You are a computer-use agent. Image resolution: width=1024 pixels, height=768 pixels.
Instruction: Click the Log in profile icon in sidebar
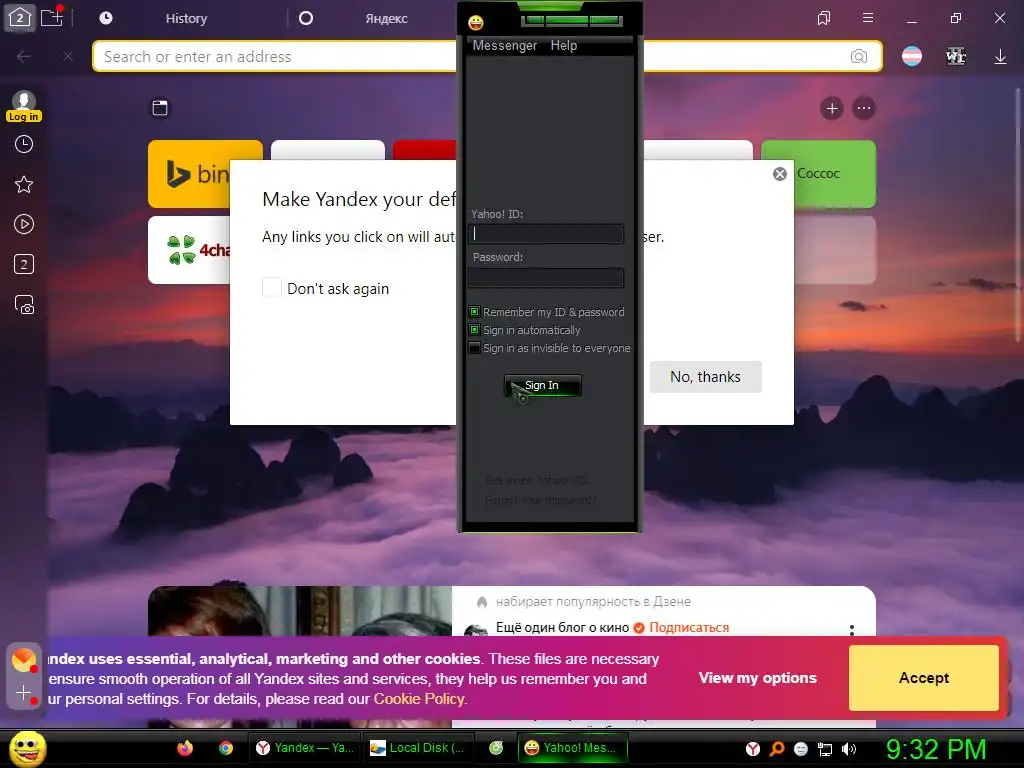pyautogui.click(x=24, y=106)
